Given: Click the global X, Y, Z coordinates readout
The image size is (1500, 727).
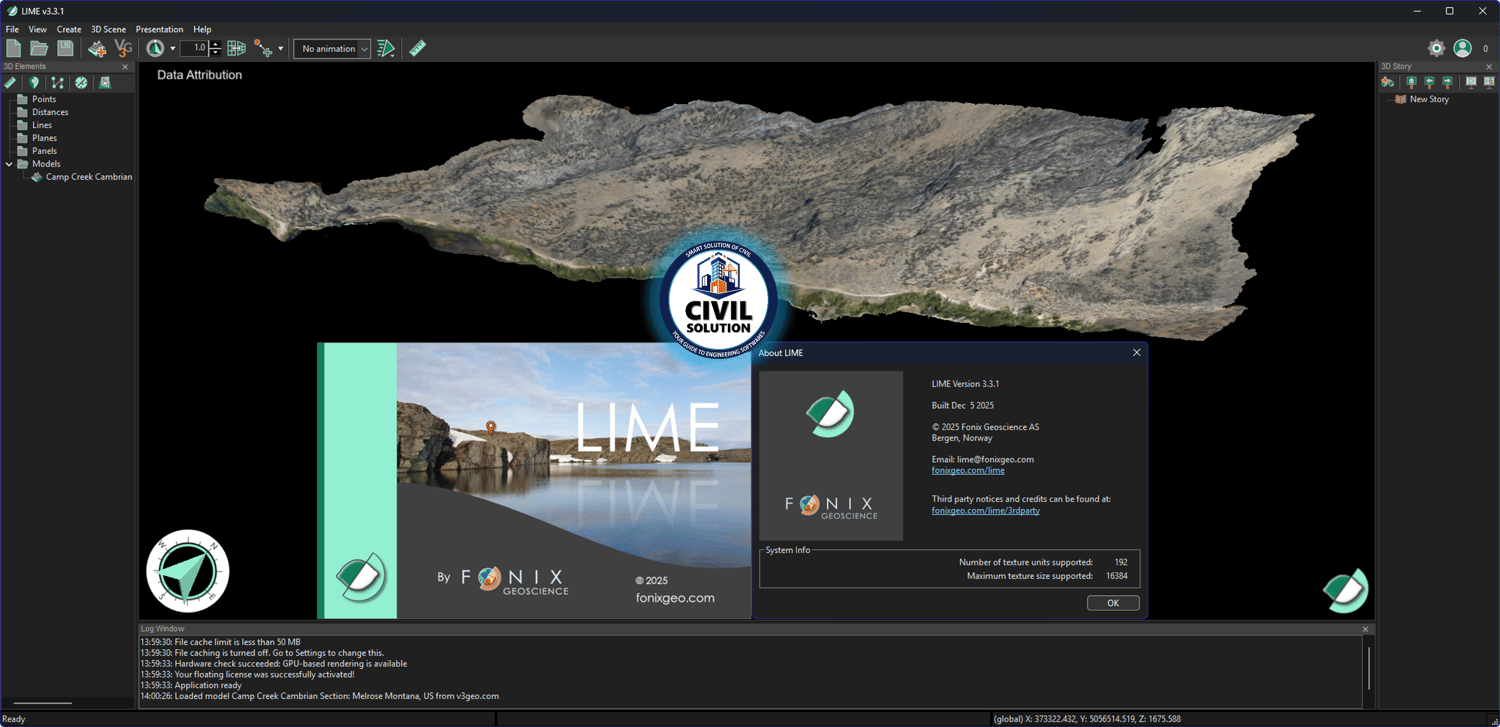Looking at the screenshot, I should pyautogui.click(x=1087, y=719).
